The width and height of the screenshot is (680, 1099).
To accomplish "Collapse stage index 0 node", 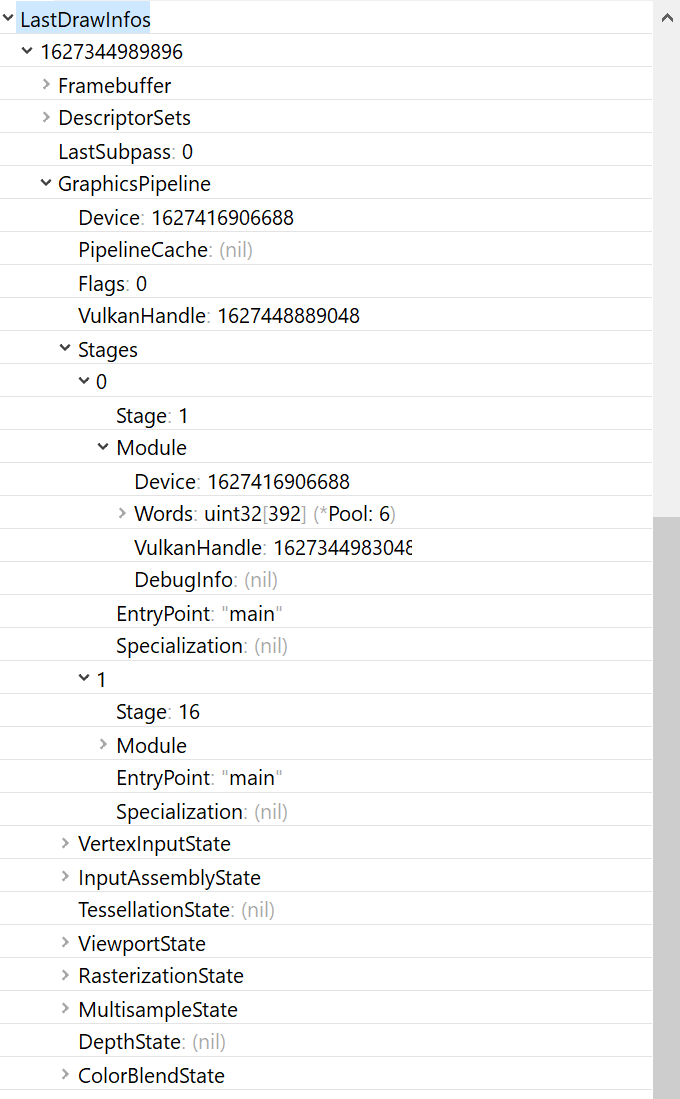I will pos(84,381).
